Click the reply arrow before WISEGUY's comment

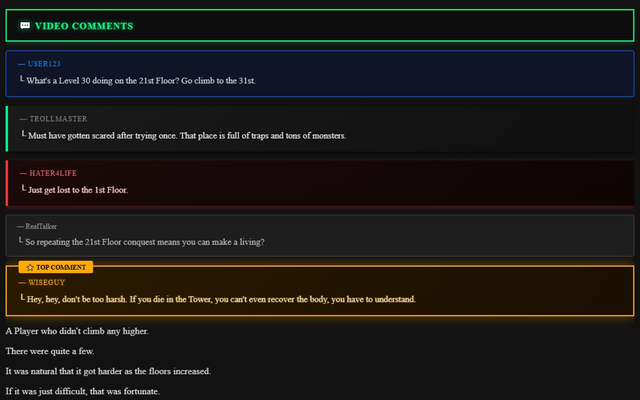[22, 298]
